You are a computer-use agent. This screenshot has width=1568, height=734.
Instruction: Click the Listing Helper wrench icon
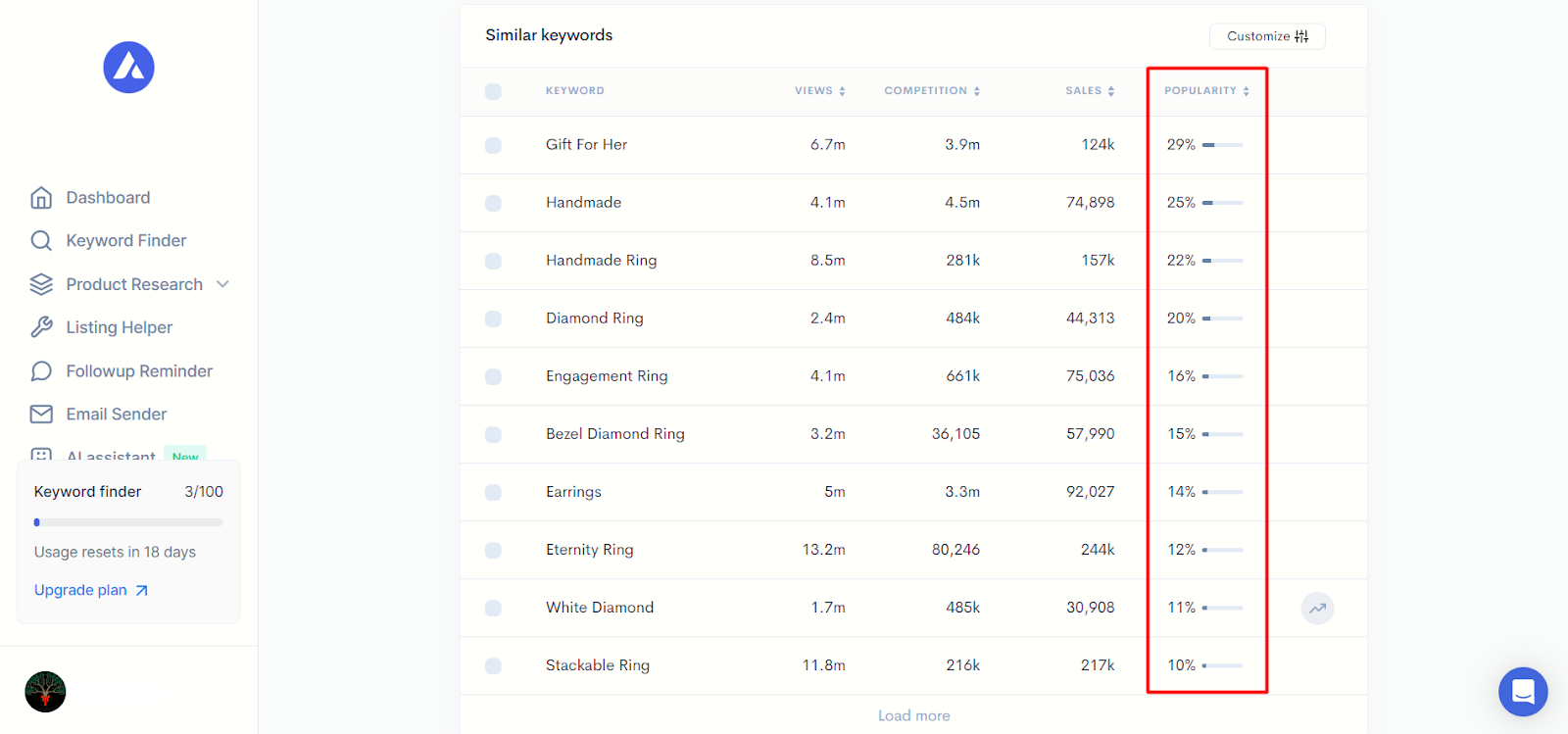tap(41, 327)
